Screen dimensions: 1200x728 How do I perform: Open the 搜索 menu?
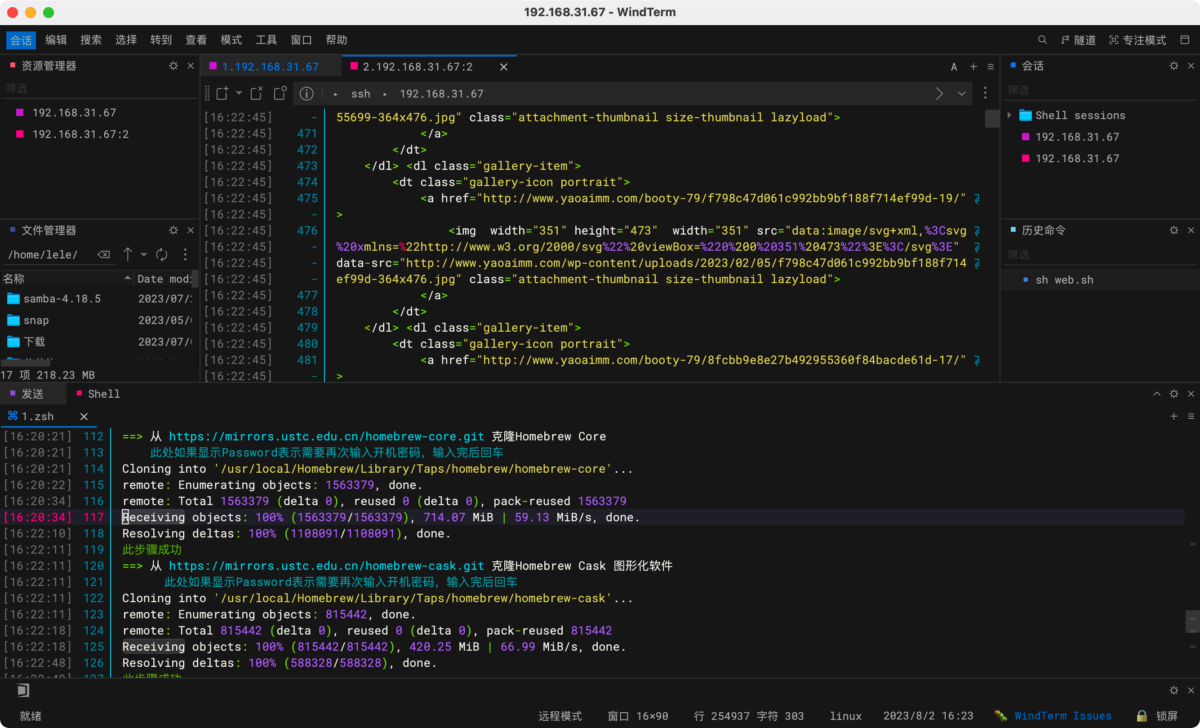[91, 40]
